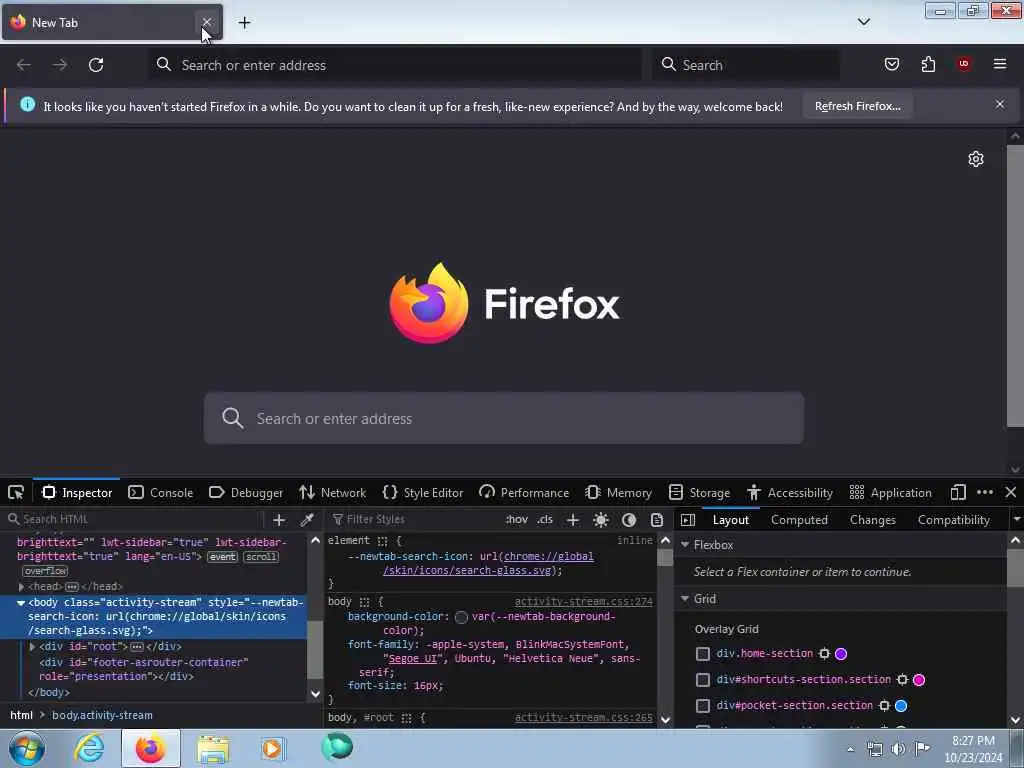
Task: Toggle dark color scheme simulation icon
Action: [x=629, y=520]
